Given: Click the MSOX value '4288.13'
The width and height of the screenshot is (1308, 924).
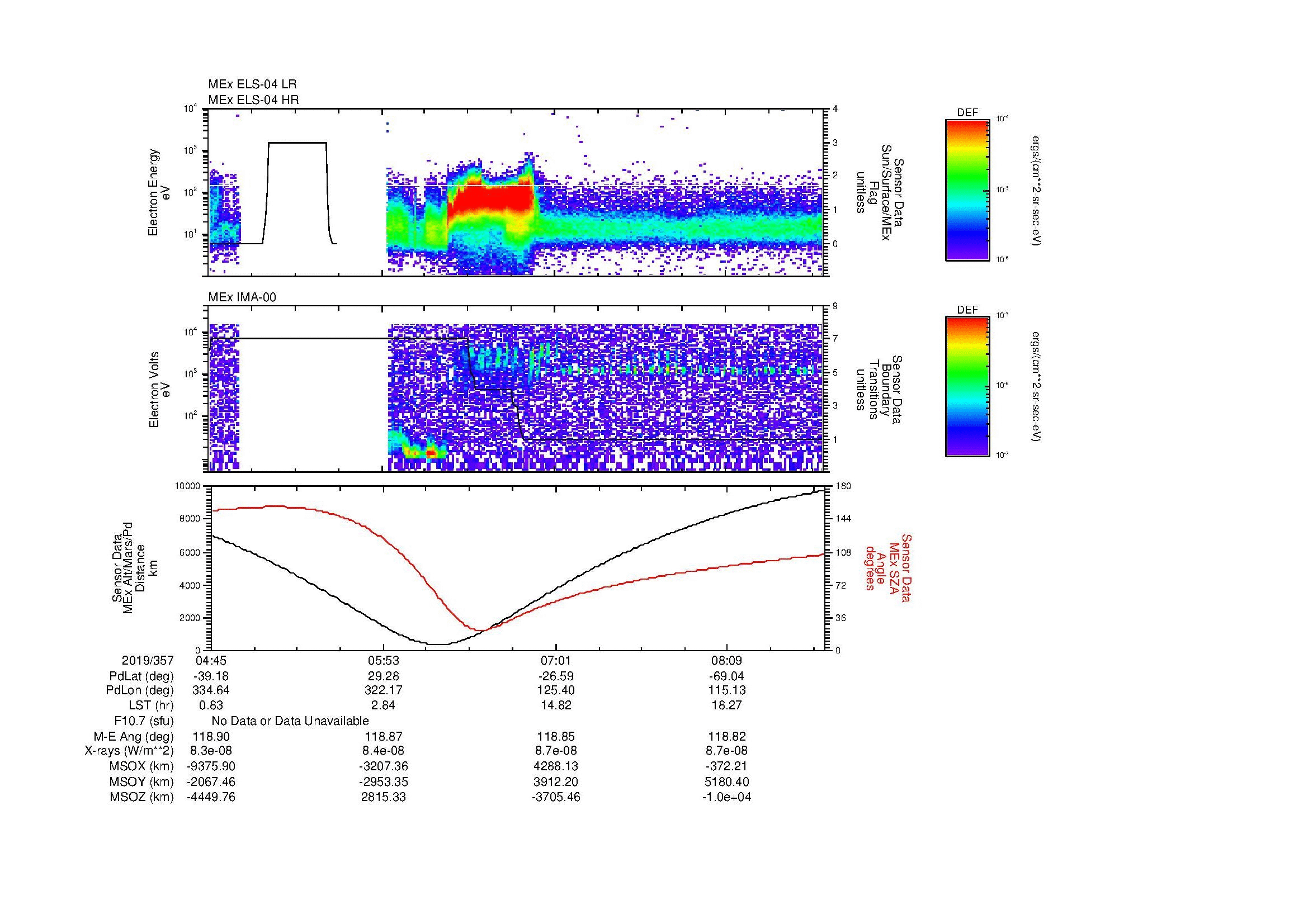Looking at the screenshot, I should pos(555,766).
